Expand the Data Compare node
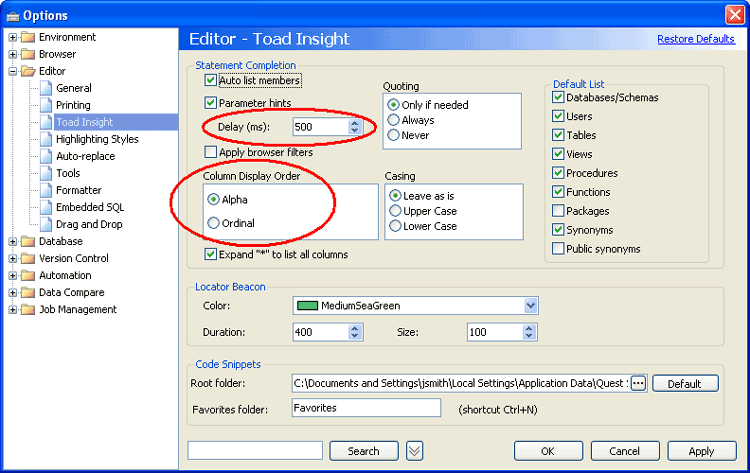Image resolution: width=750 pixels, height=473 pixels. point(13,293)
